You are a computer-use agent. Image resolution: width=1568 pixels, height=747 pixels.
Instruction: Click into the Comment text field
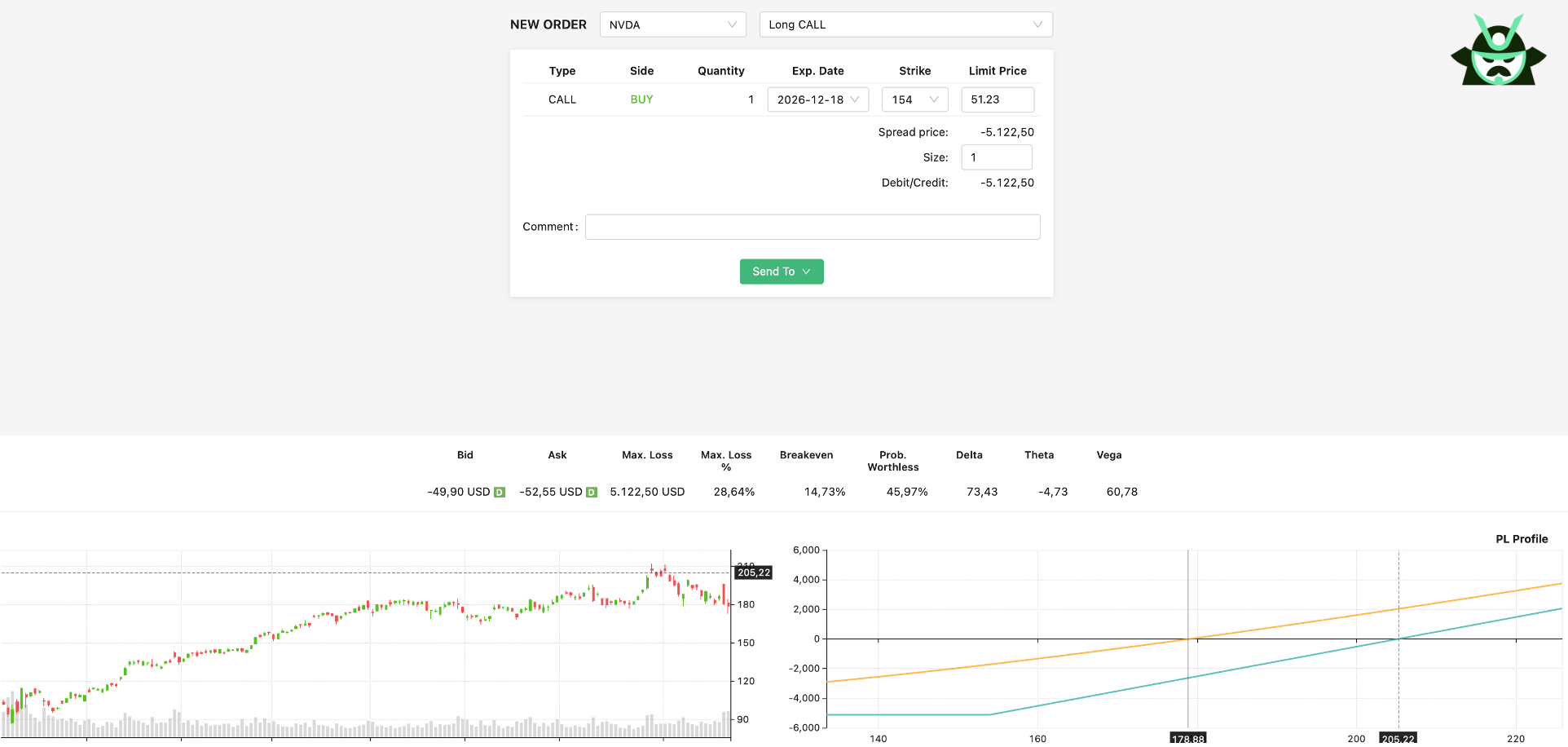812,227
